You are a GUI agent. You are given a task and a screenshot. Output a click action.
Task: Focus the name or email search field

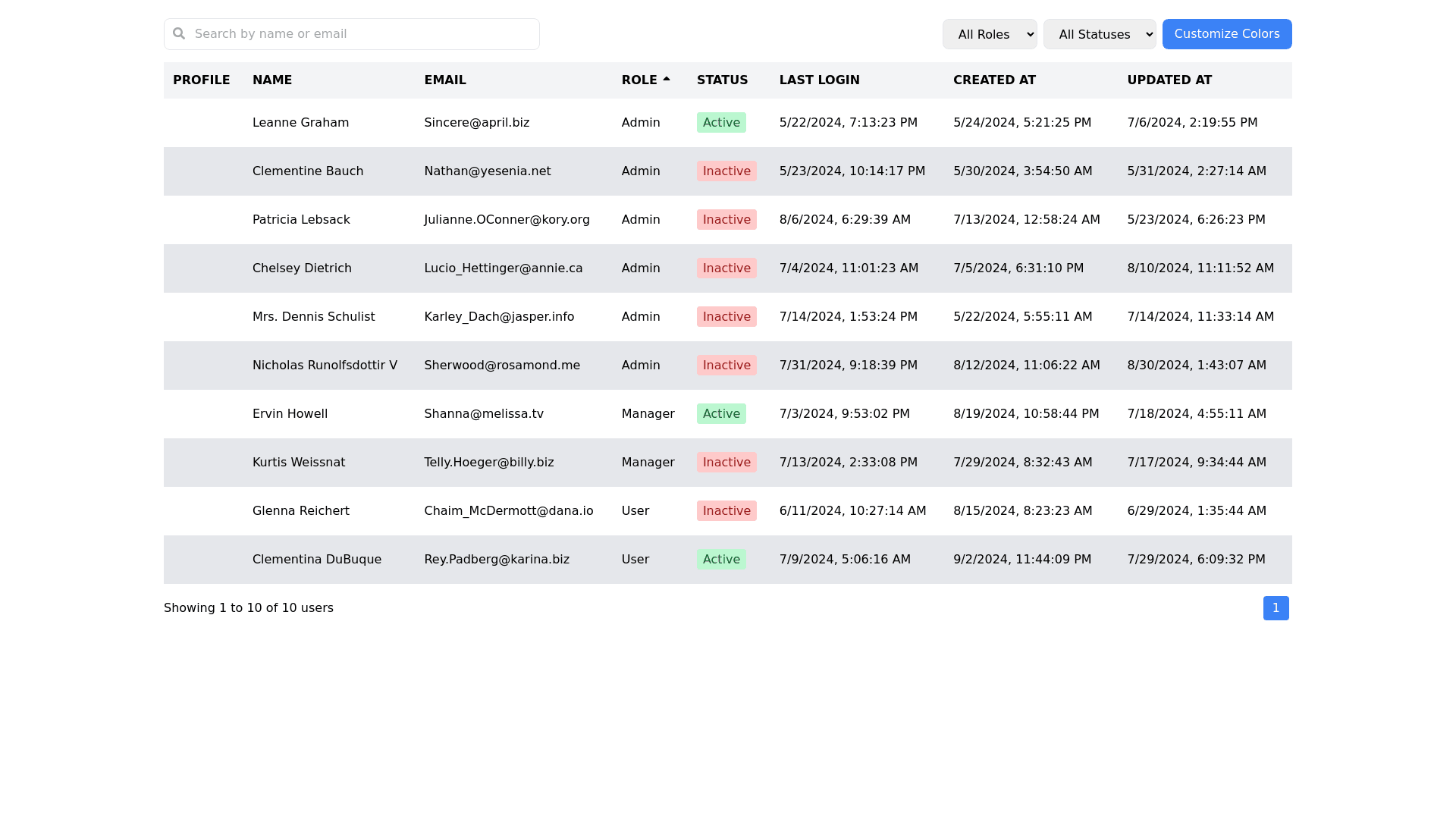pos(364,34)
